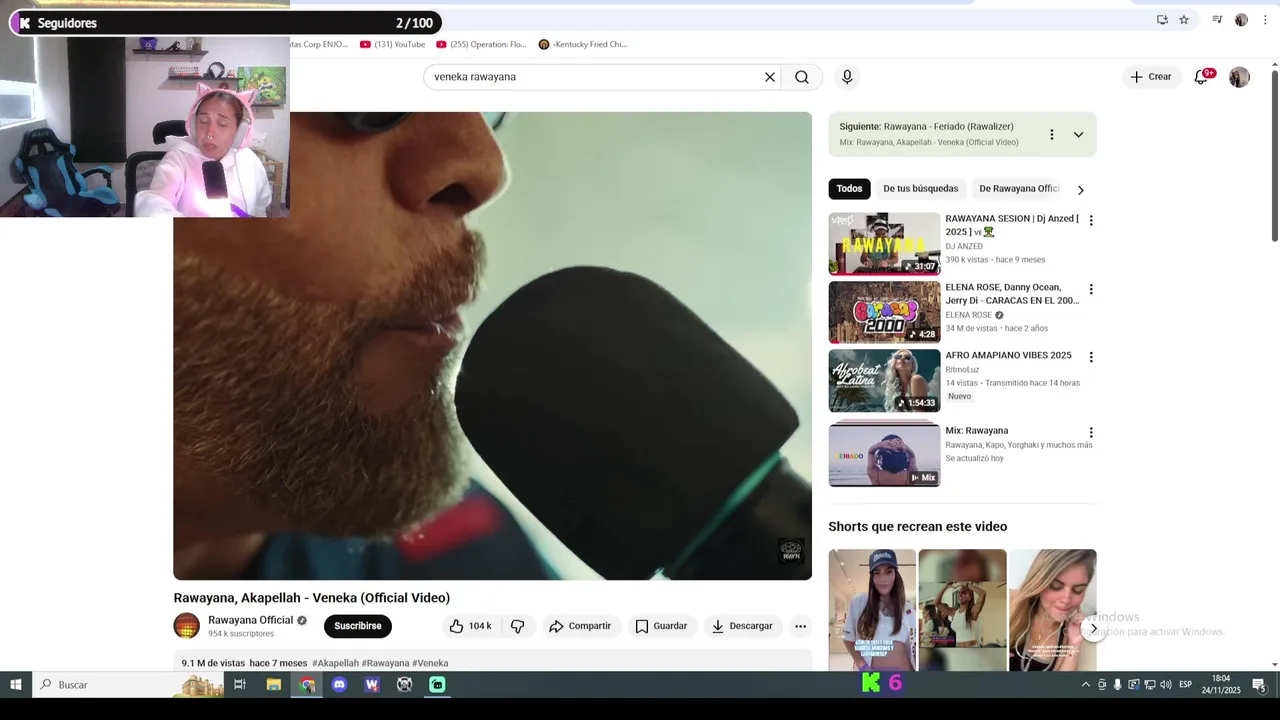Open the 'Mix: Rawayana' title
This screenshot has height=720, width=1280.
(x=977, y=431)
